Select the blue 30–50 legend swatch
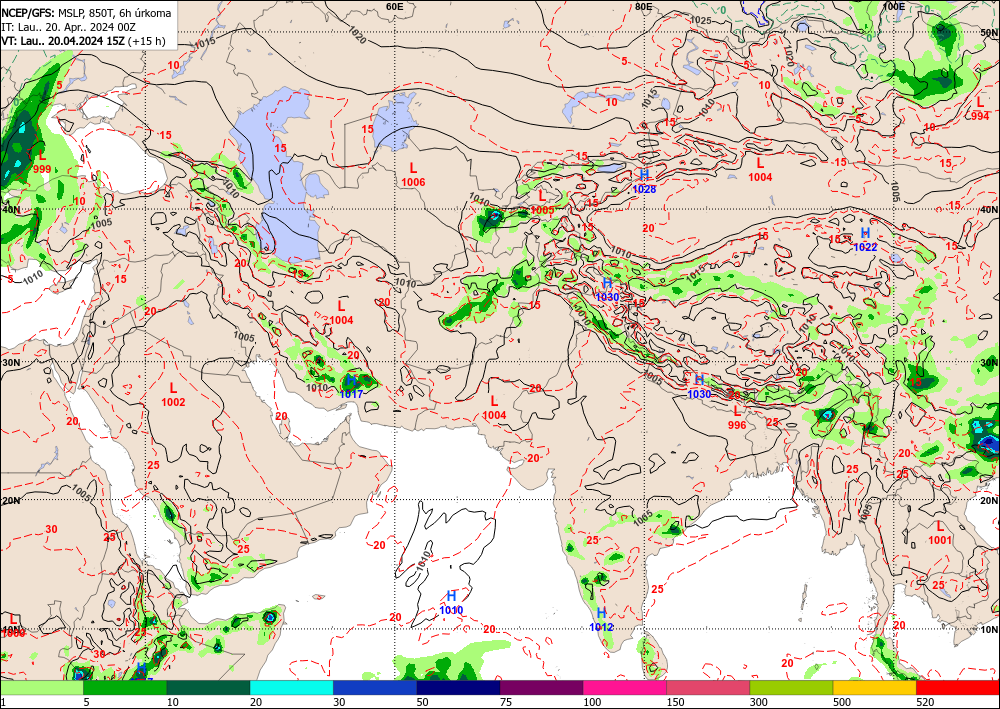Screen dimensions: 1000x709 click(375, 687)
